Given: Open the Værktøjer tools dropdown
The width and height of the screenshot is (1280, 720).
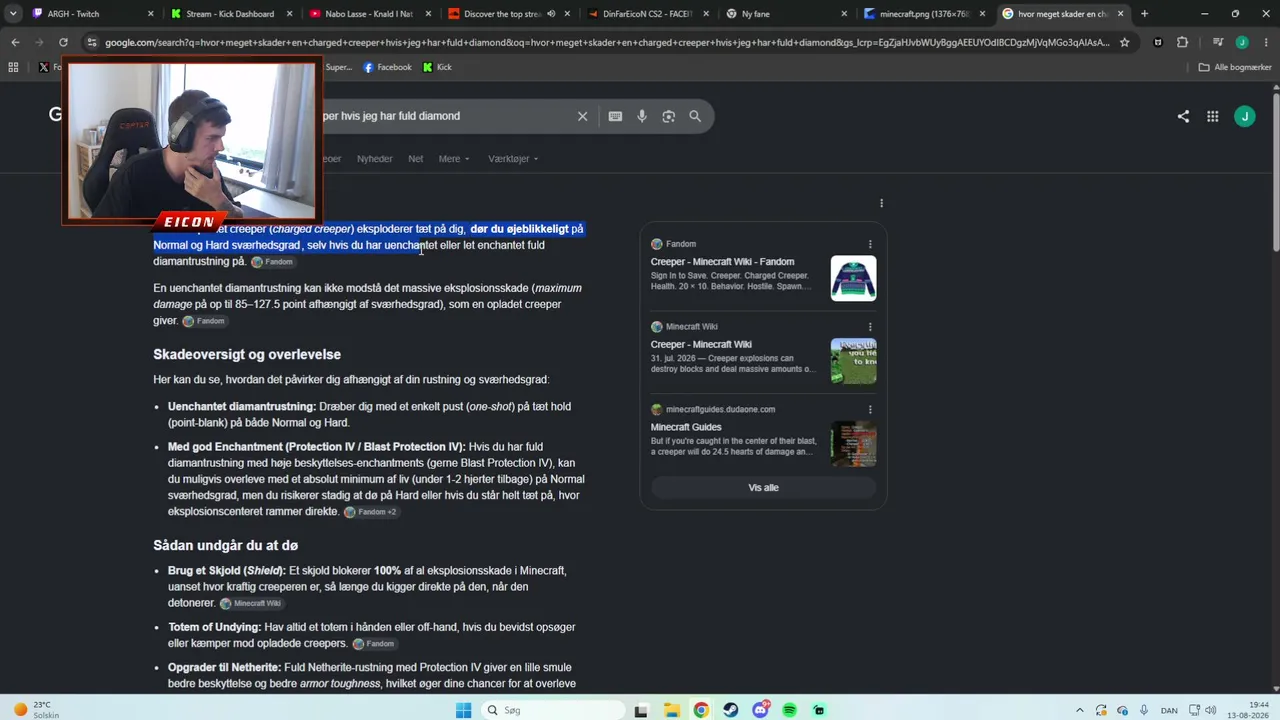Looking at the screenshot, I should coord(513,159).
